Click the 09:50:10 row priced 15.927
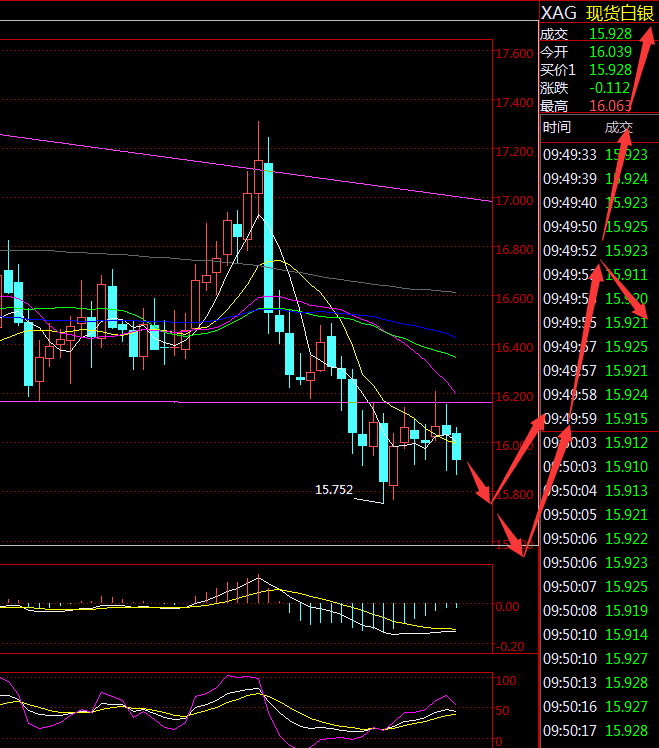659x748 pixels. [x=595, y=658]
